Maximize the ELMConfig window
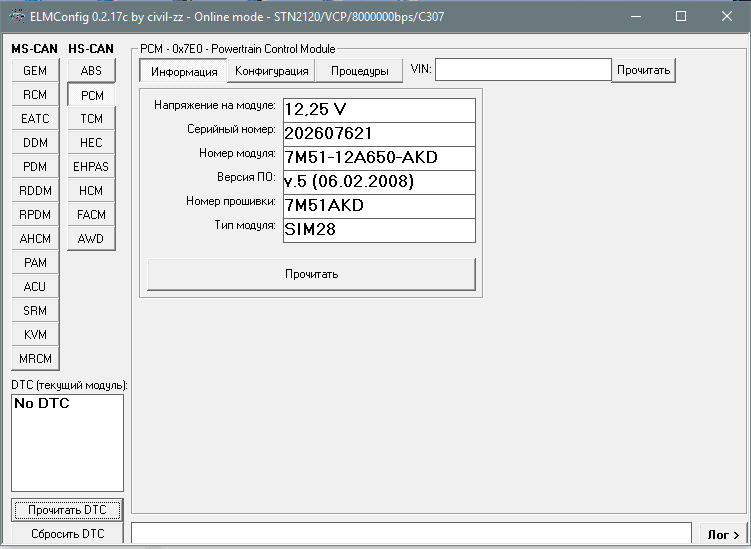This screenshot has width=751, height=549. [681, 16]
